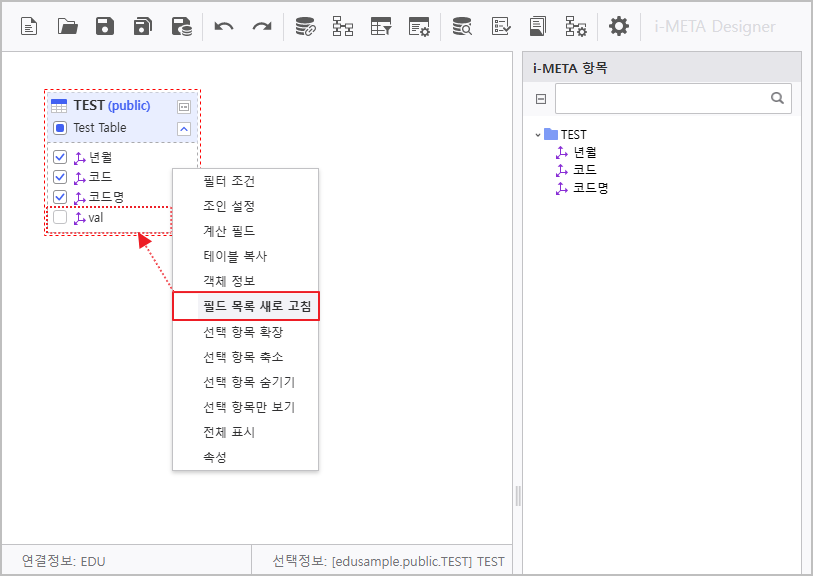The height and width of the screenshot is (576, 813).
Task: Click the database search toolbar icon
Action: [462, 26]
